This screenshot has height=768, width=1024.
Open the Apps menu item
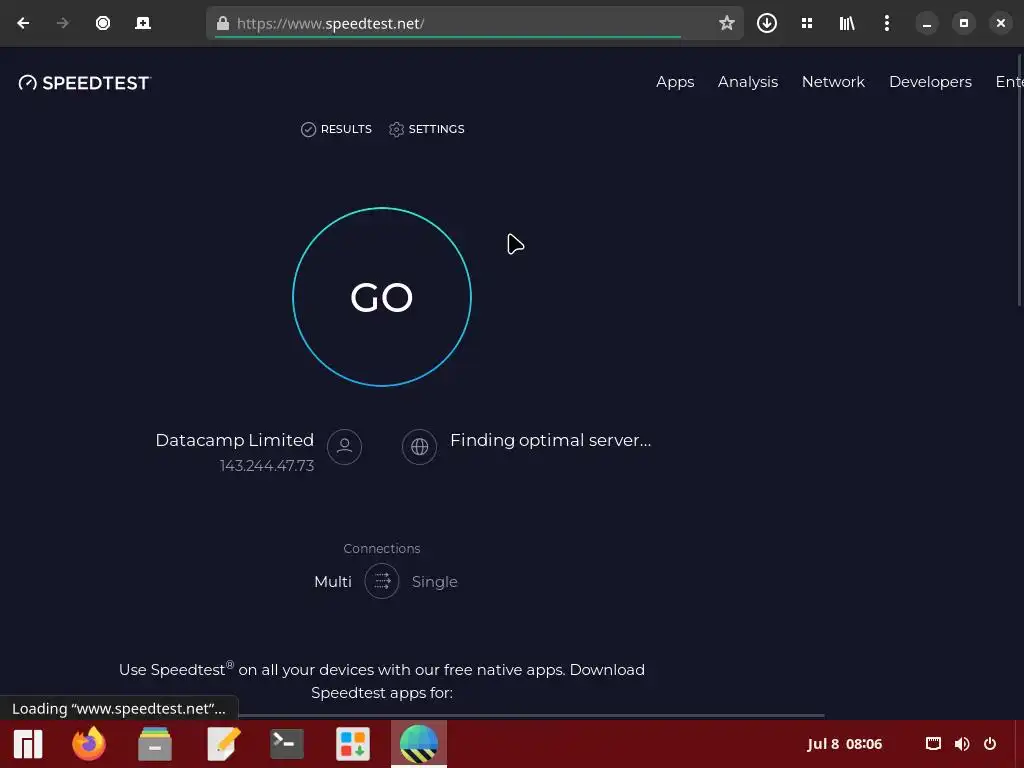[675, 82]
